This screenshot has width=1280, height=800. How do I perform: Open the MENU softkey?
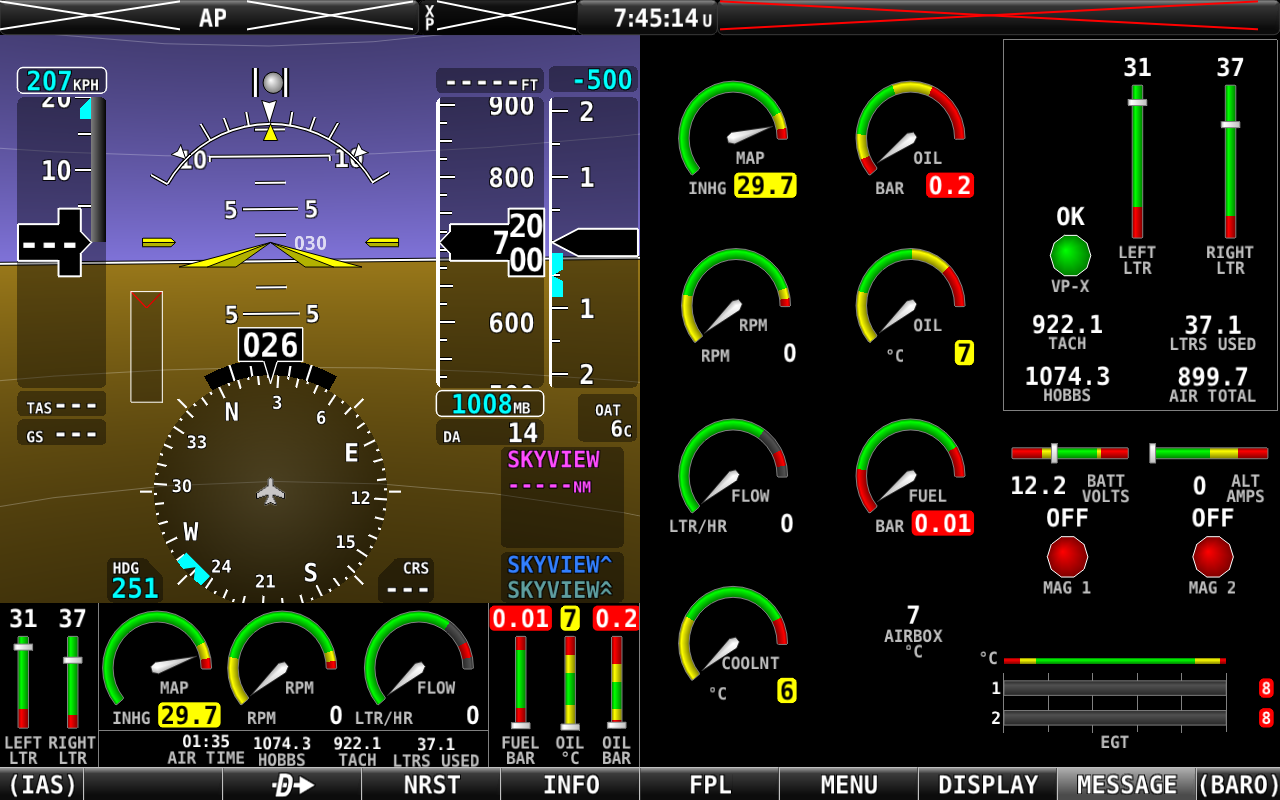point(848,785)
